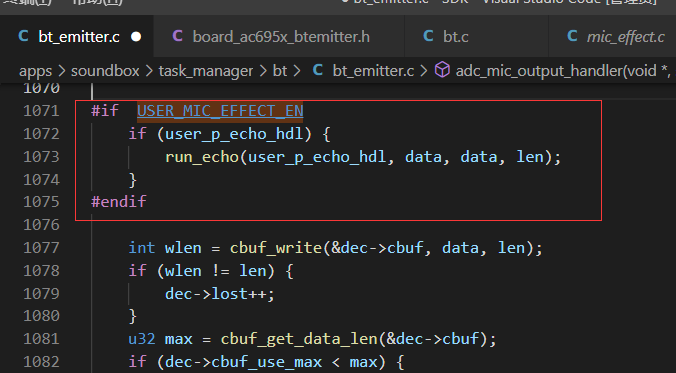Screen dimensions: 676x373
Task: Click line number 1082 in gutter
Action: (41, 362)
